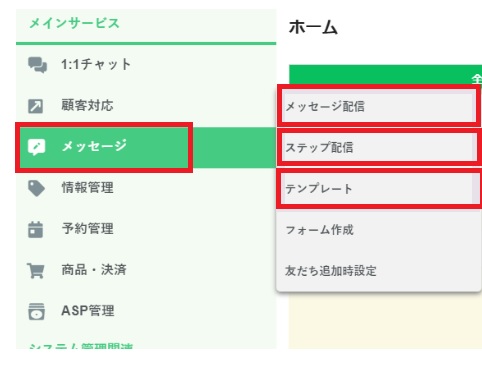Click the 1:1チャット speech bubbles icon
This screenshot has width=482, height=382.
point(37,65)
